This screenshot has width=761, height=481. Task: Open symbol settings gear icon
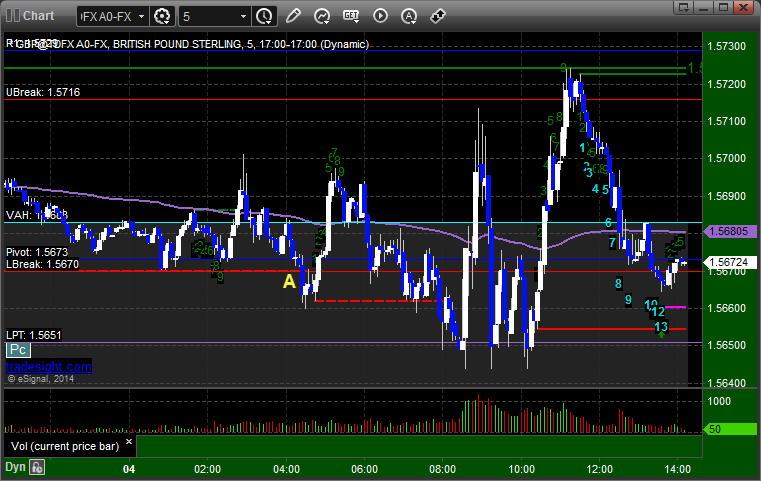(163, 16)
